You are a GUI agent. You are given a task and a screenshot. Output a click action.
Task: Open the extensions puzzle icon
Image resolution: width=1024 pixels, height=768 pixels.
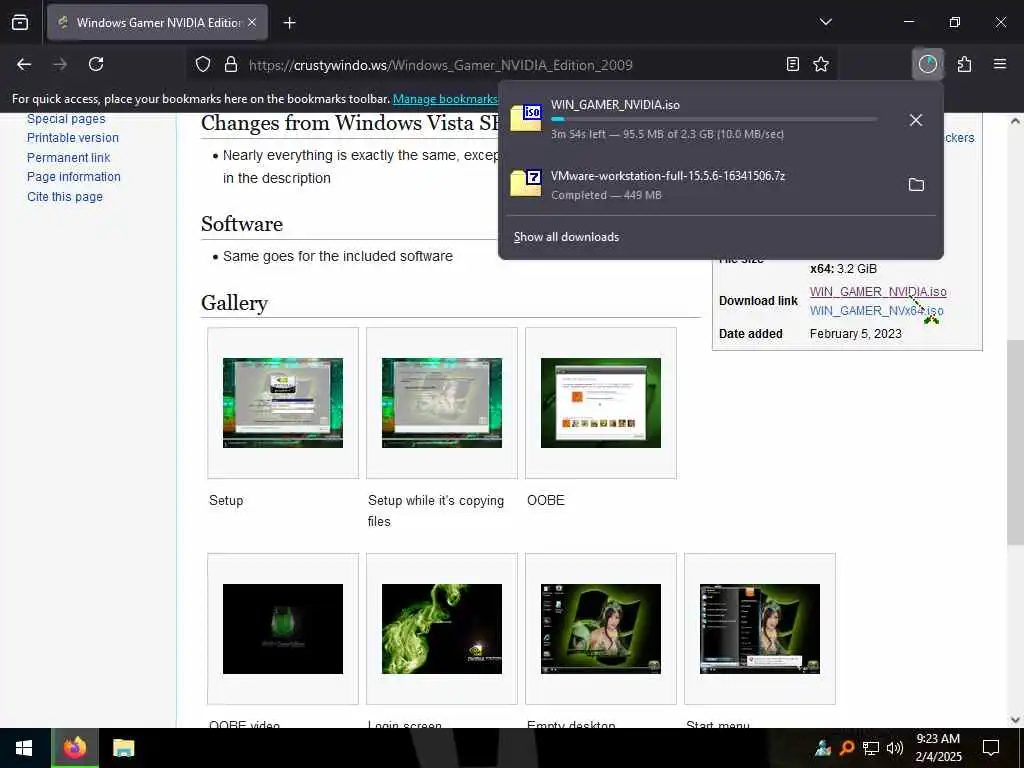pyautogui.click(x=965, y=64)
